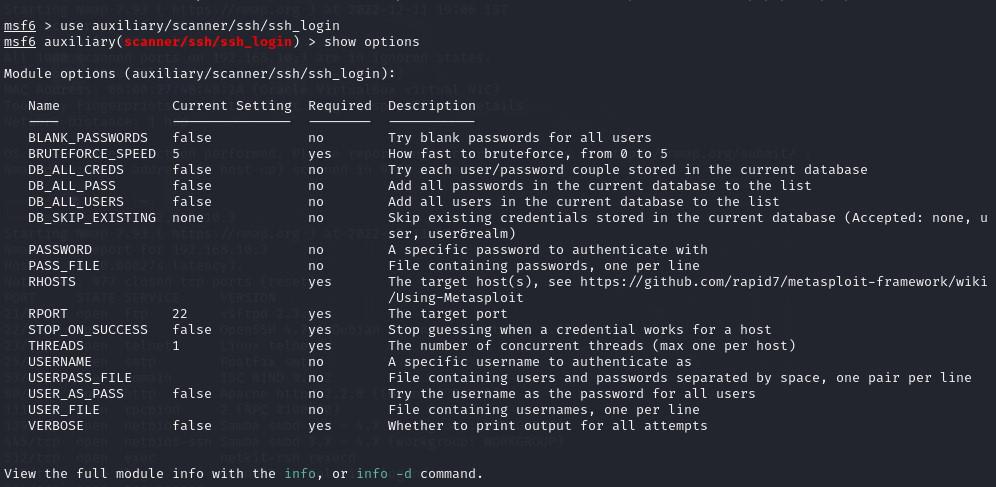Select the BRUTEFORCE_SPEED current setting value 5
Image resolution: width=996 pixels, height=487 pixels.
tap(176, 154)
